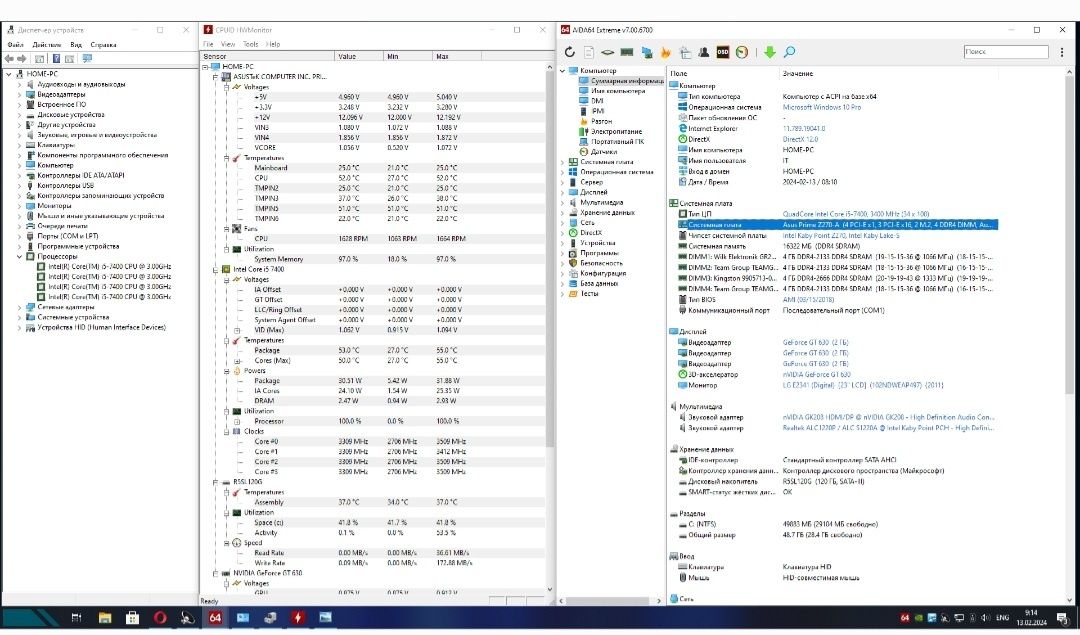
Task: Open Opera browser from the taskbar
Action: click(x=160, y=617)
